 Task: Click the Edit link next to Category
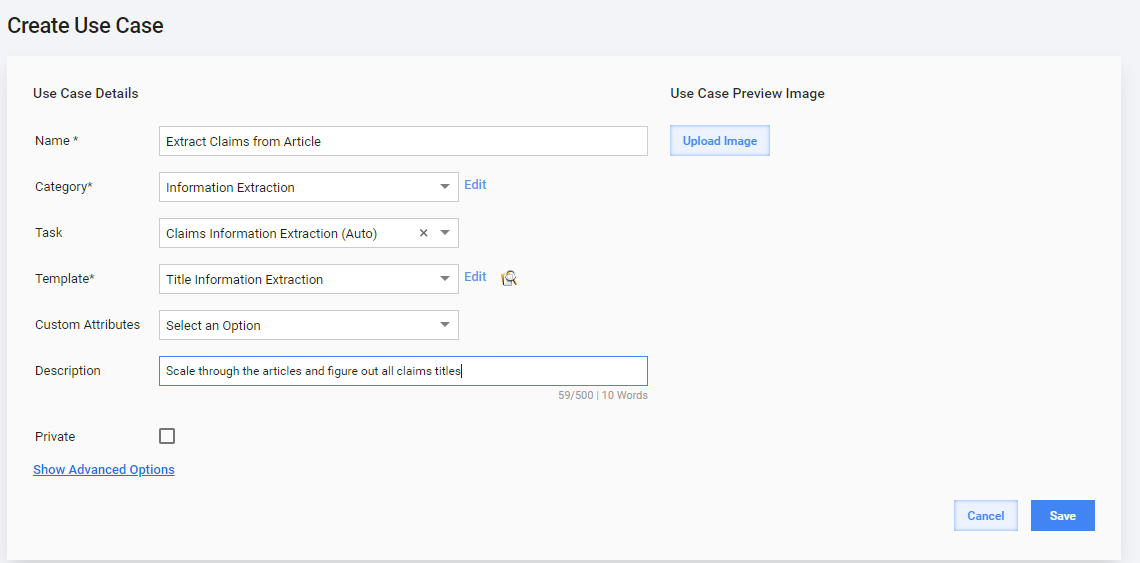[475, 185]
